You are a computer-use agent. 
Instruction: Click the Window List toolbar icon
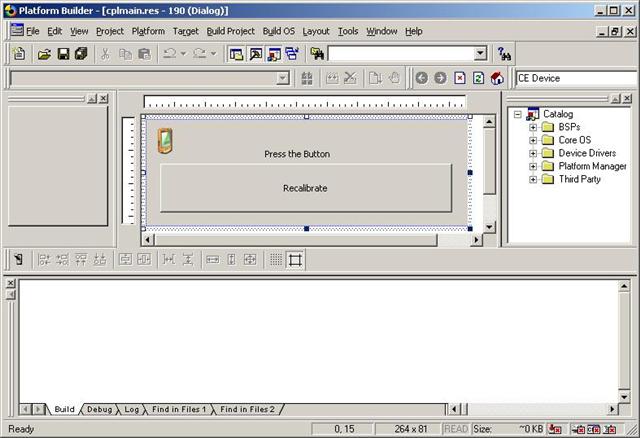[x=292, y=54]
